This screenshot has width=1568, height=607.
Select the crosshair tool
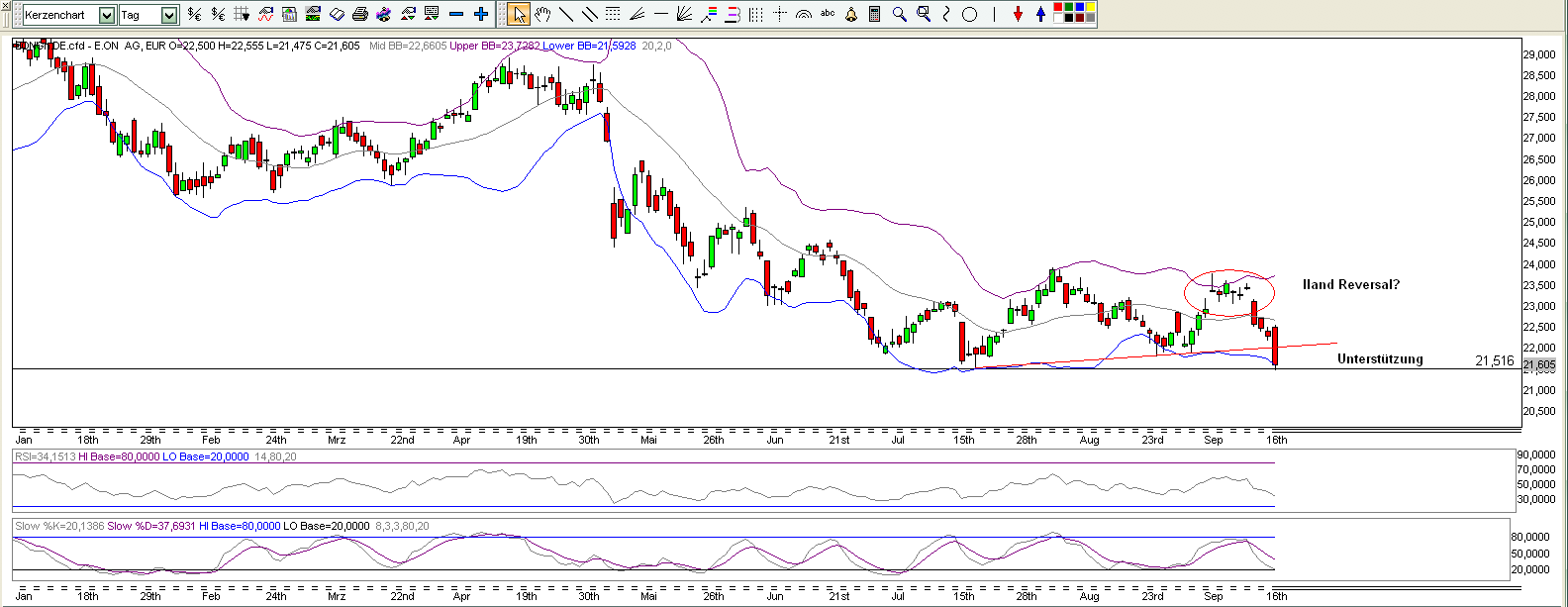(x=780, y=14)
